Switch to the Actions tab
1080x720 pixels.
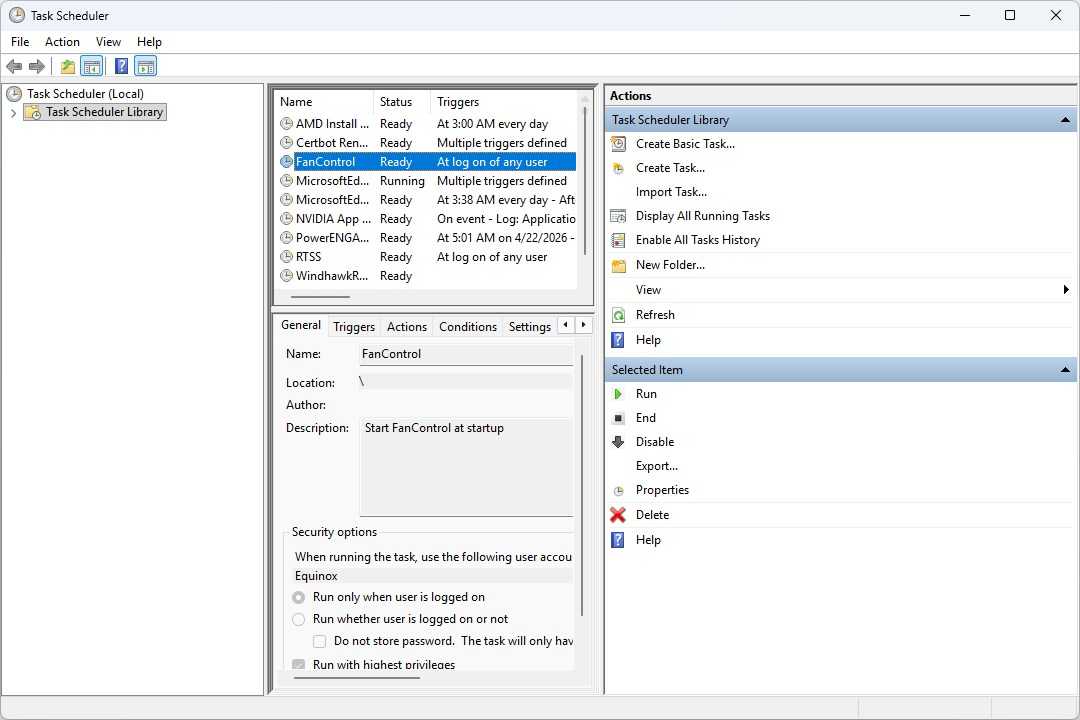(406, 327)
